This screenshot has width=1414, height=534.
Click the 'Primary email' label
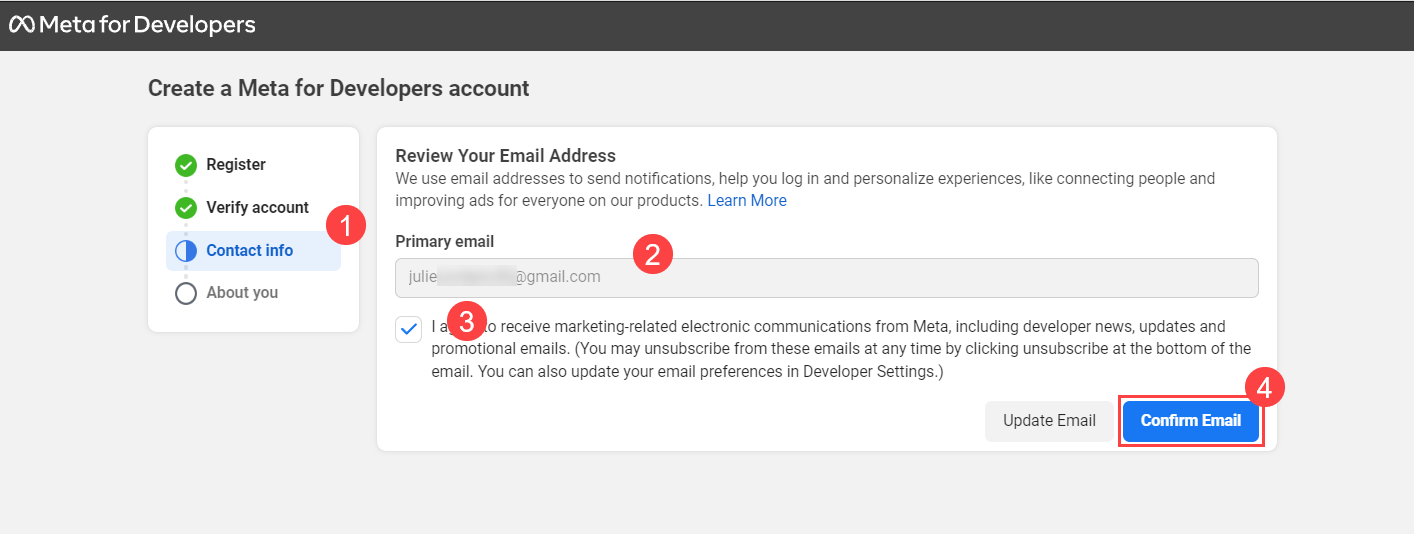(x=445, y=242)
